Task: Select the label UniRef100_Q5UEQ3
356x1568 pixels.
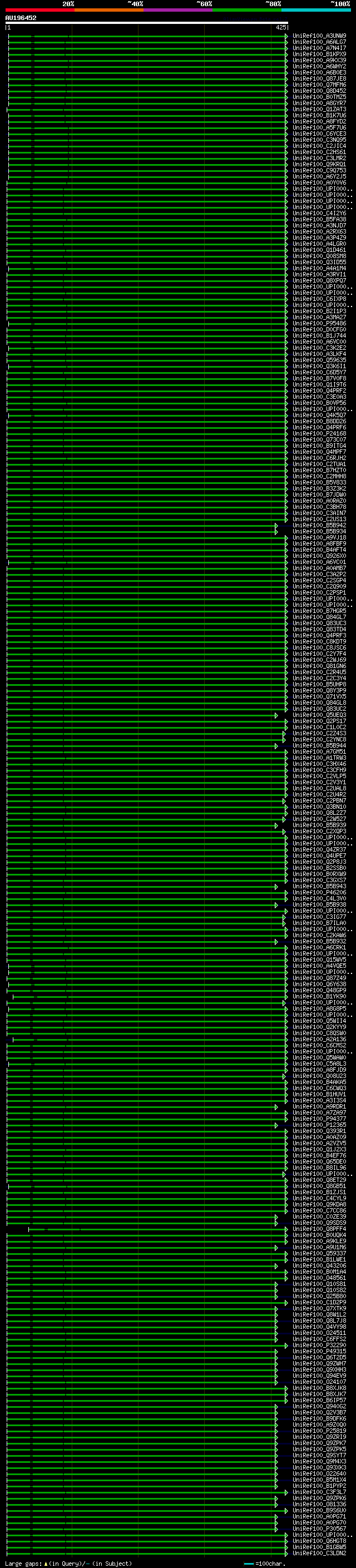Action: (x=319, y=715)
